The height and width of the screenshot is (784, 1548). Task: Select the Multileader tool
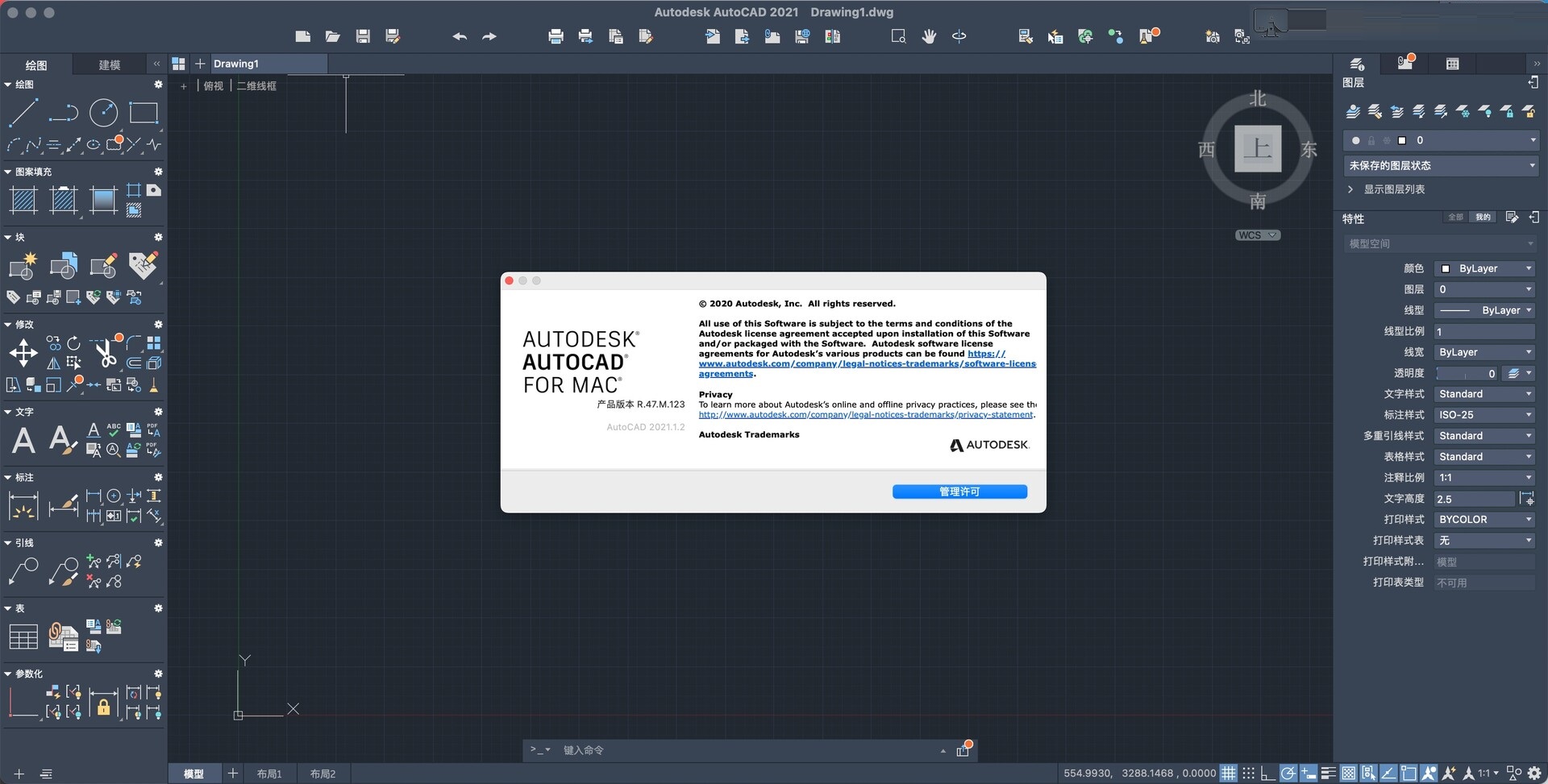coord(23,571)
